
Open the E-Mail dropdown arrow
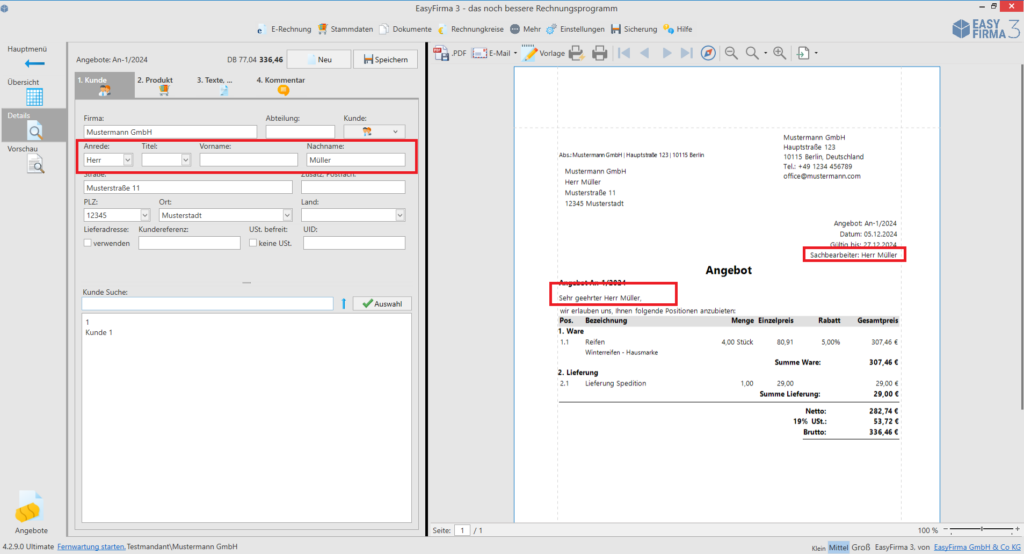click(x=515, y=54)
